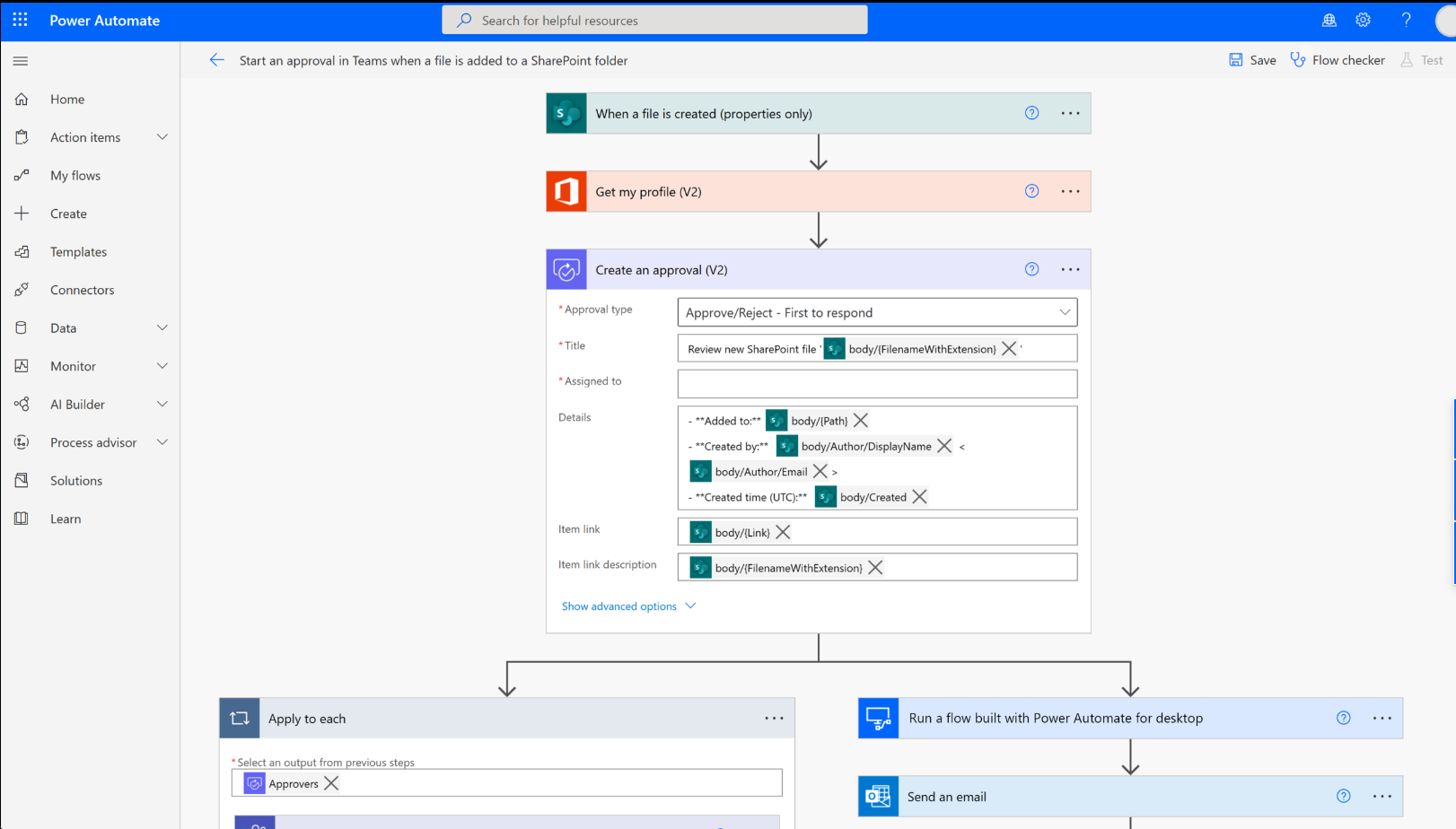Click the Details text area
This screenshot has width=1456, height=829.
point(877,458)
